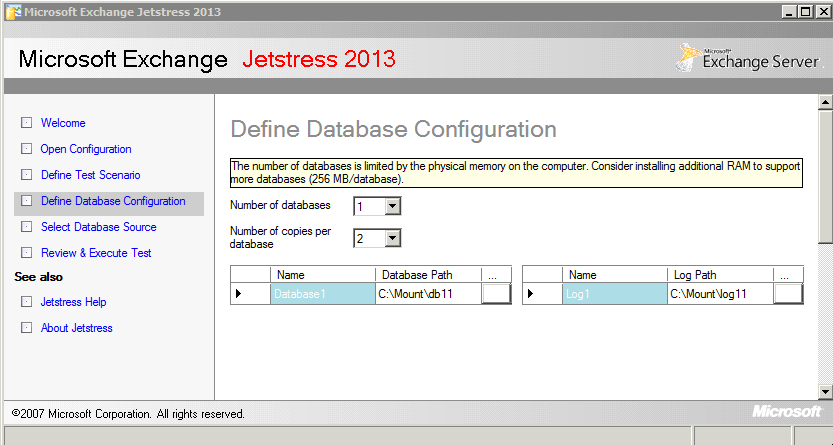Navigate to Review & Execute Test
This screenshot has height=445, width=833.
[x=96, y=253]
